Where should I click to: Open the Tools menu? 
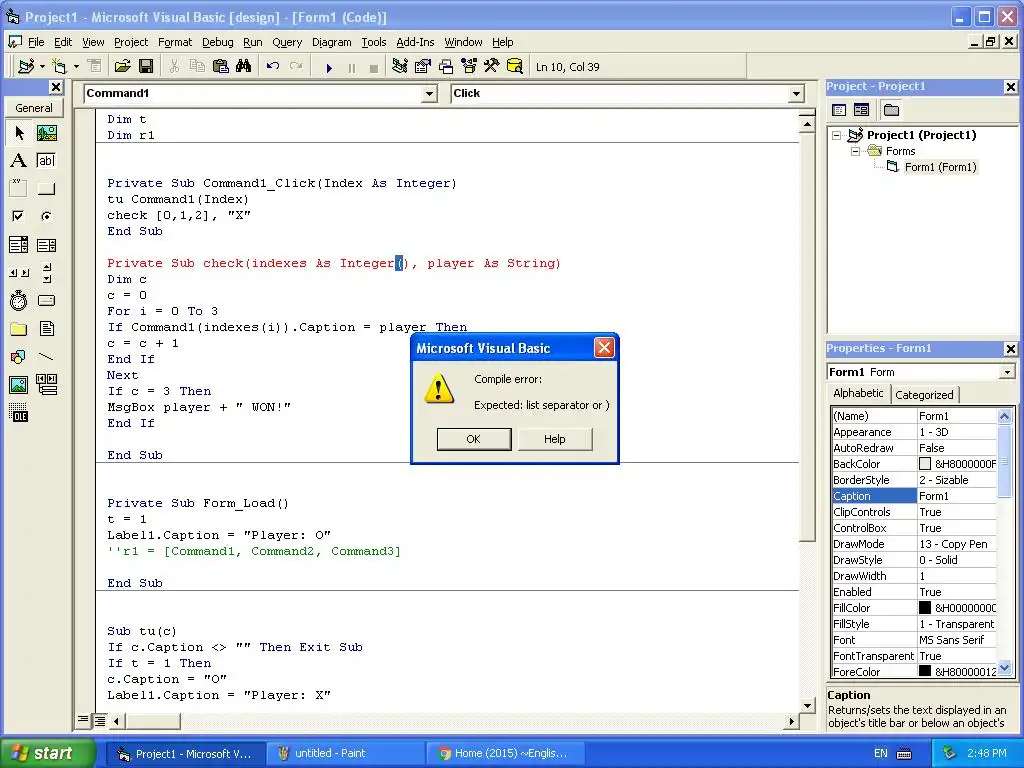point(374,42)
